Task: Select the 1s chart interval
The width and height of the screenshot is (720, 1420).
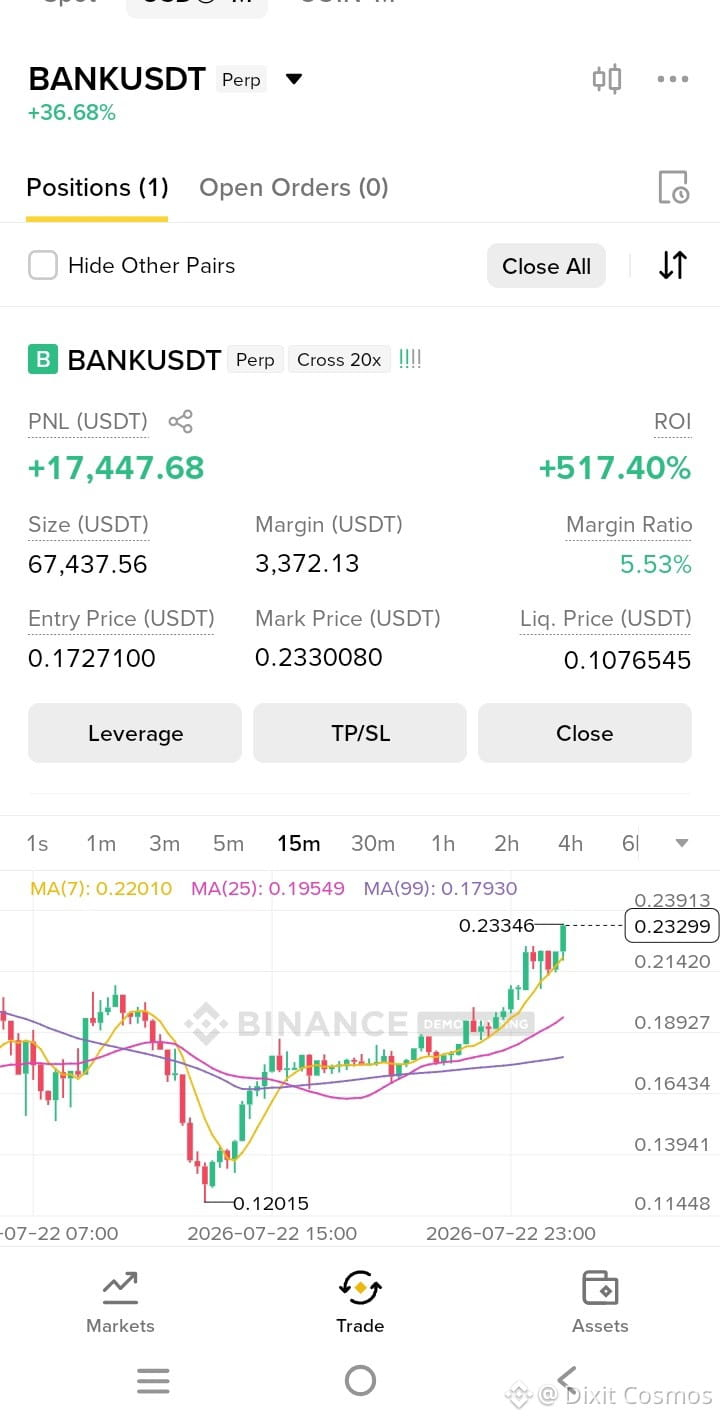Action: (37, 843)
